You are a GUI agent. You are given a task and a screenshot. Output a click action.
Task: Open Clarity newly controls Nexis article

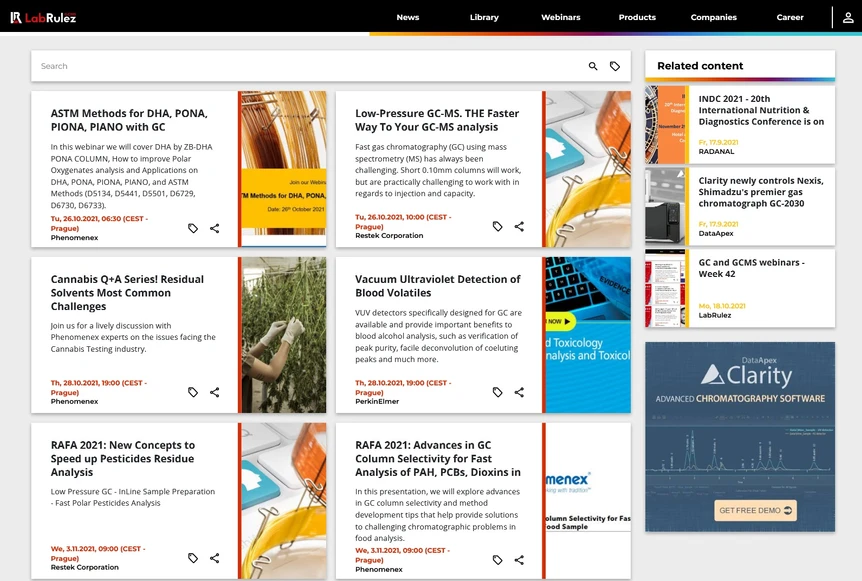(761, 192)
